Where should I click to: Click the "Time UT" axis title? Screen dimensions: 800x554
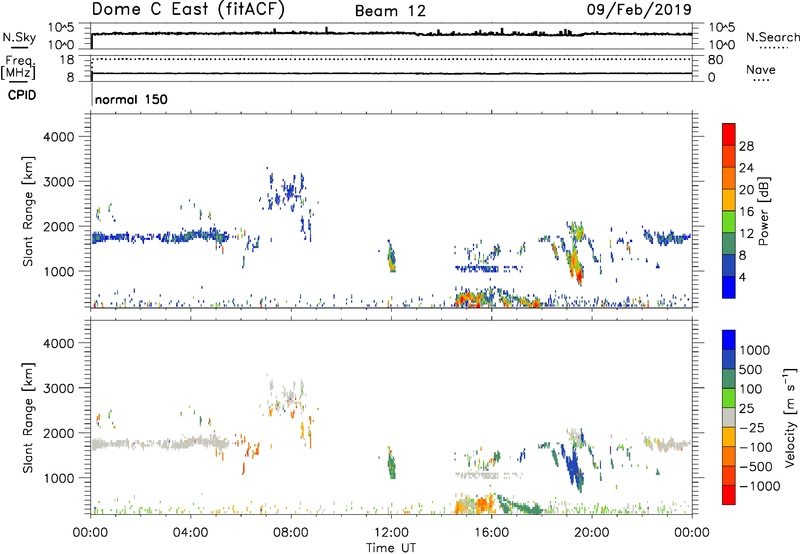point(391,548)
